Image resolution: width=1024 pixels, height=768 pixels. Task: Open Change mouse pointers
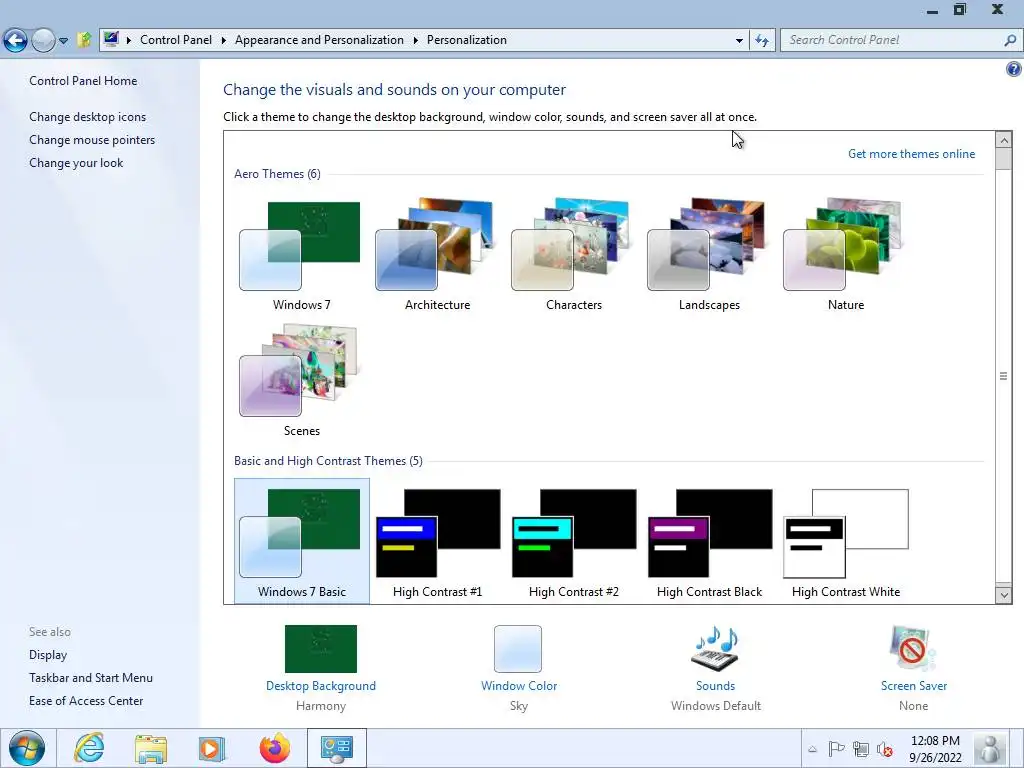92,140
